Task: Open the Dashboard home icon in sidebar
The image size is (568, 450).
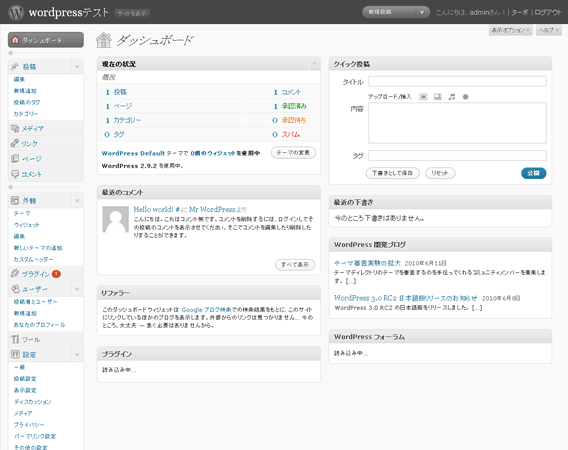Action: [15, 40]
